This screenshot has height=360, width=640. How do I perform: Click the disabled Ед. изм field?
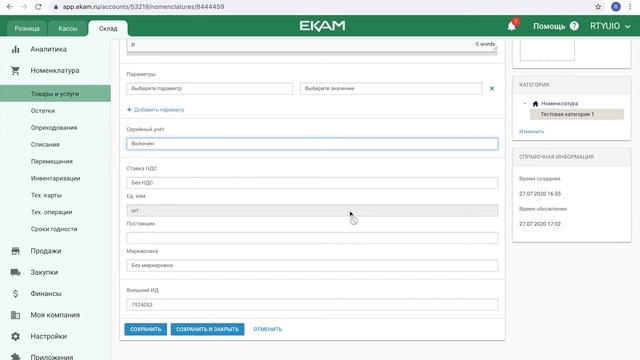click(x=312, y=210)
